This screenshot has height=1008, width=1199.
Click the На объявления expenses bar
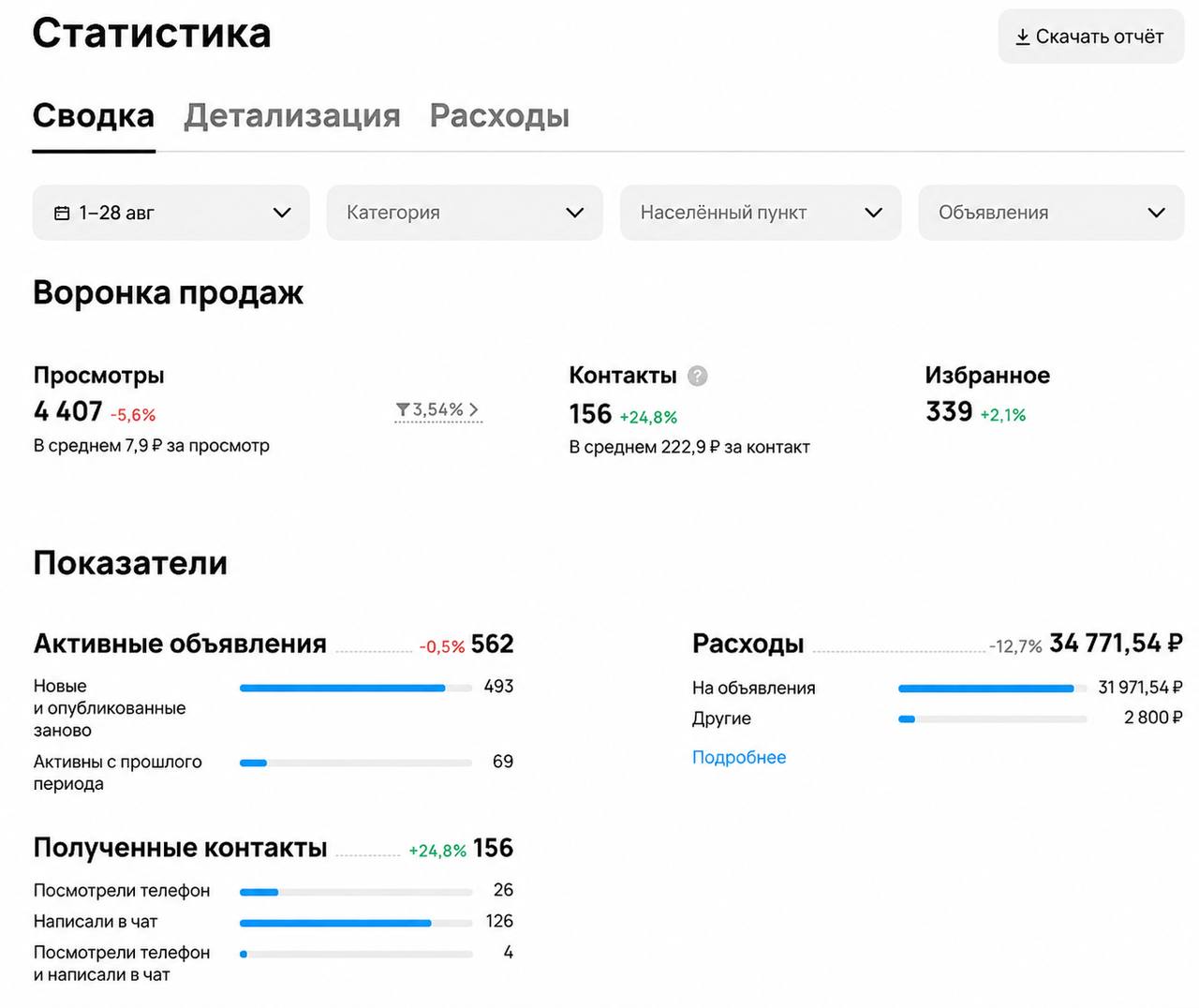pyautogui.click(x=993, y=689)
